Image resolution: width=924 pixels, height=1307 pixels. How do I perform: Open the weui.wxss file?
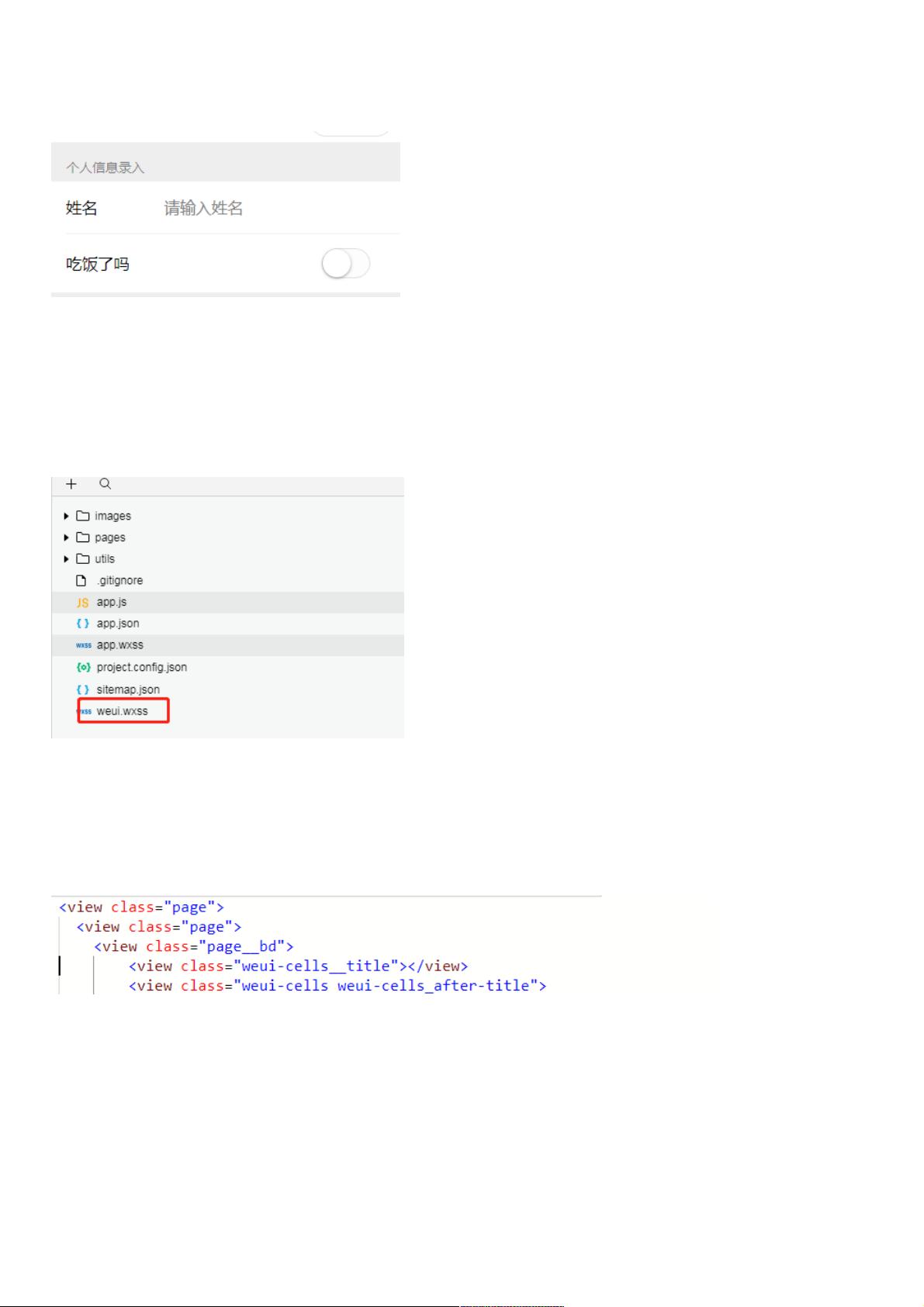[122, 711]
